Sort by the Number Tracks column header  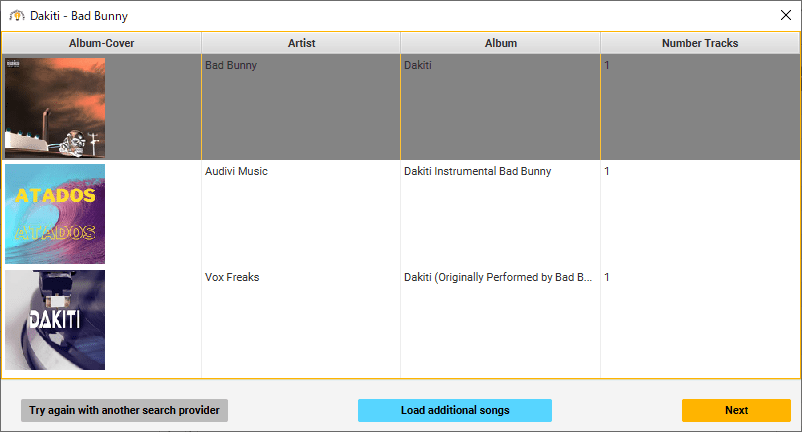700,43
